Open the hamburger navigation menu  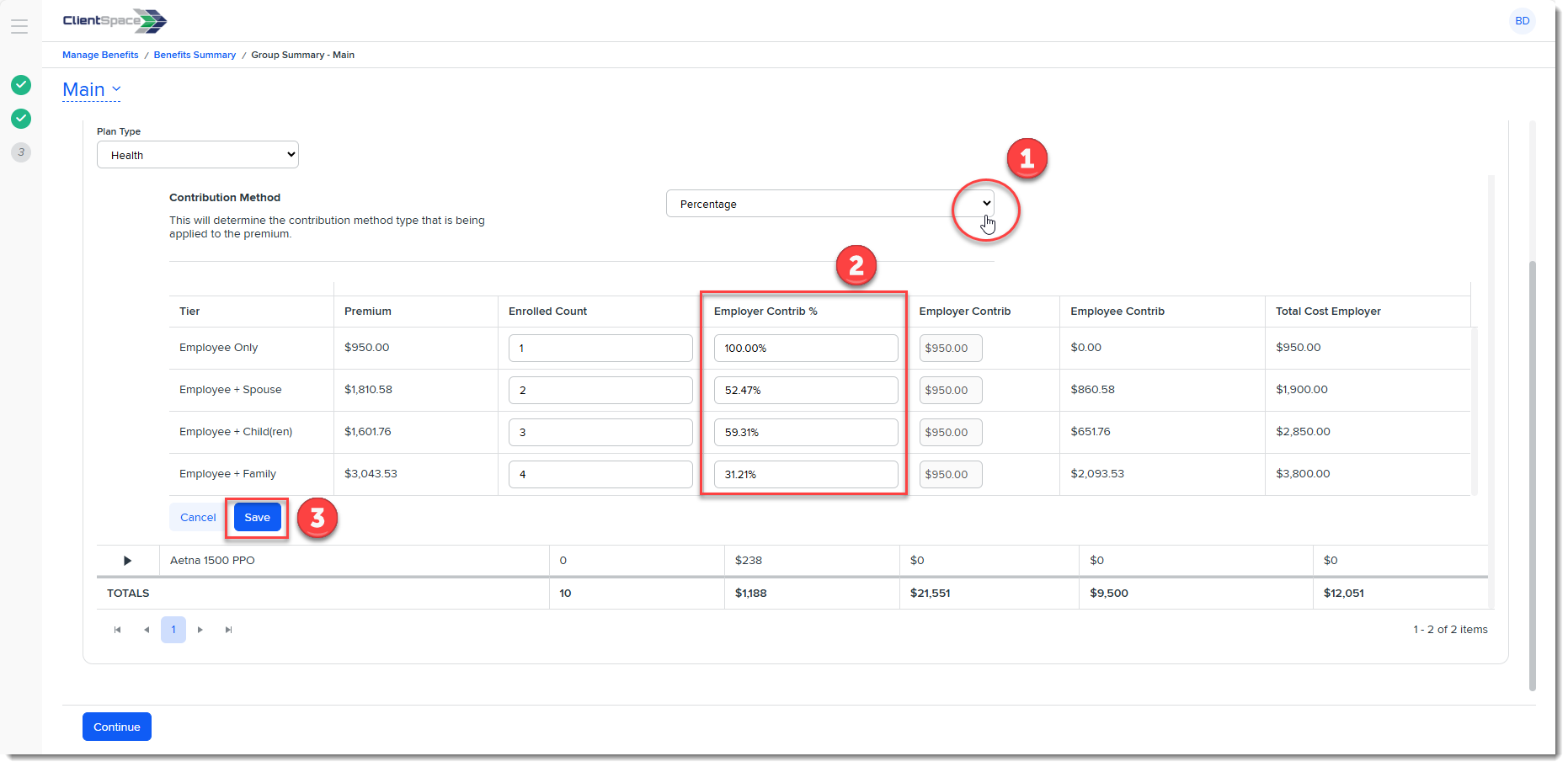[x=19, y=26]
